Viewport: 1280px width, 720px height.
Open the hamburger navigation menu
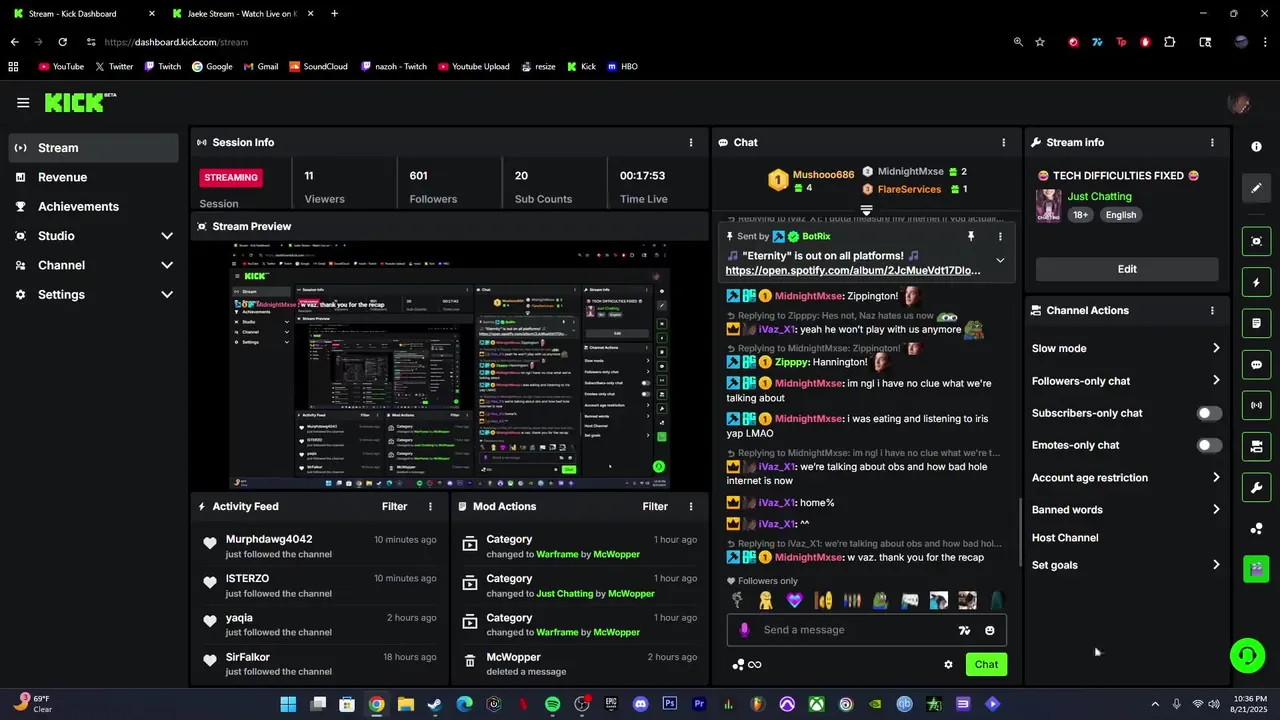[x=23, y=102]
